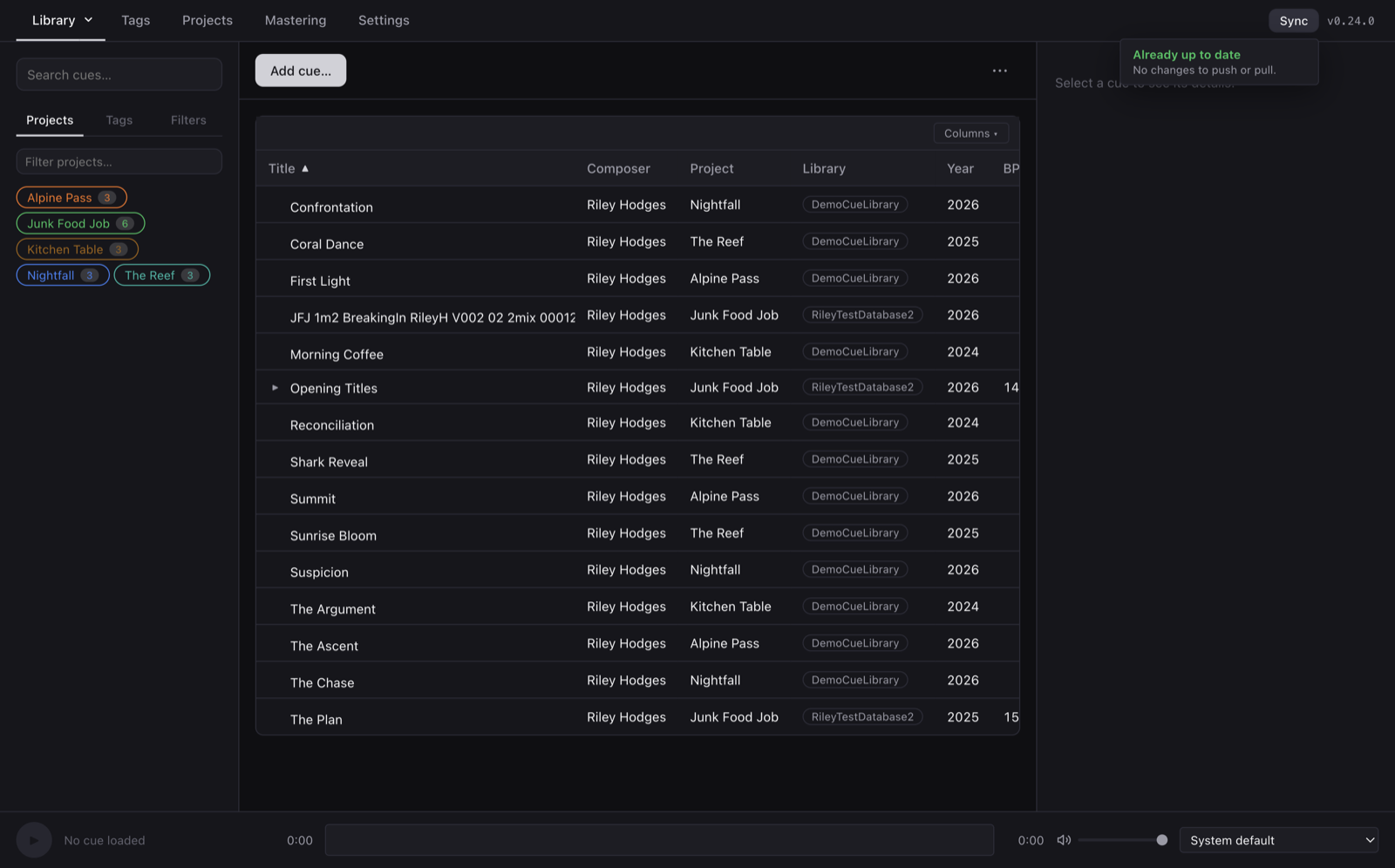Select the Sunrise Bloom cue
The height and width of the screenshot is (868, 1395).
(x=637, y=532)
